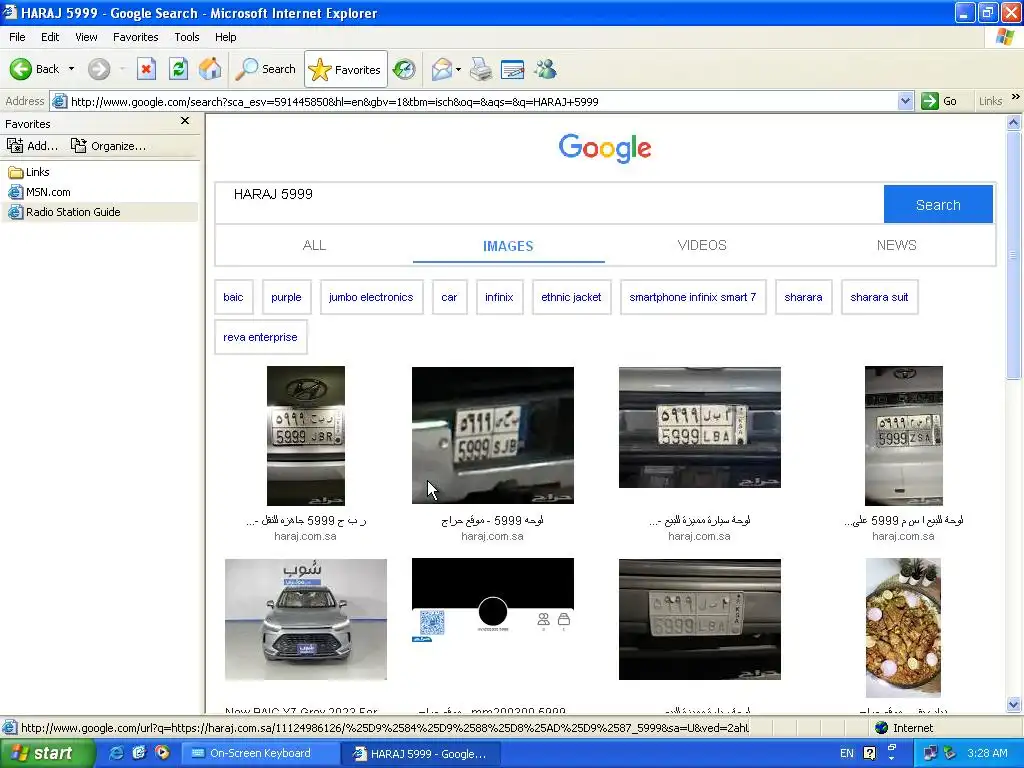Image resolution: width=1024 pixels, height=768 pixels.
Task: Open the Help menu
Action: [x=225, y=37]
